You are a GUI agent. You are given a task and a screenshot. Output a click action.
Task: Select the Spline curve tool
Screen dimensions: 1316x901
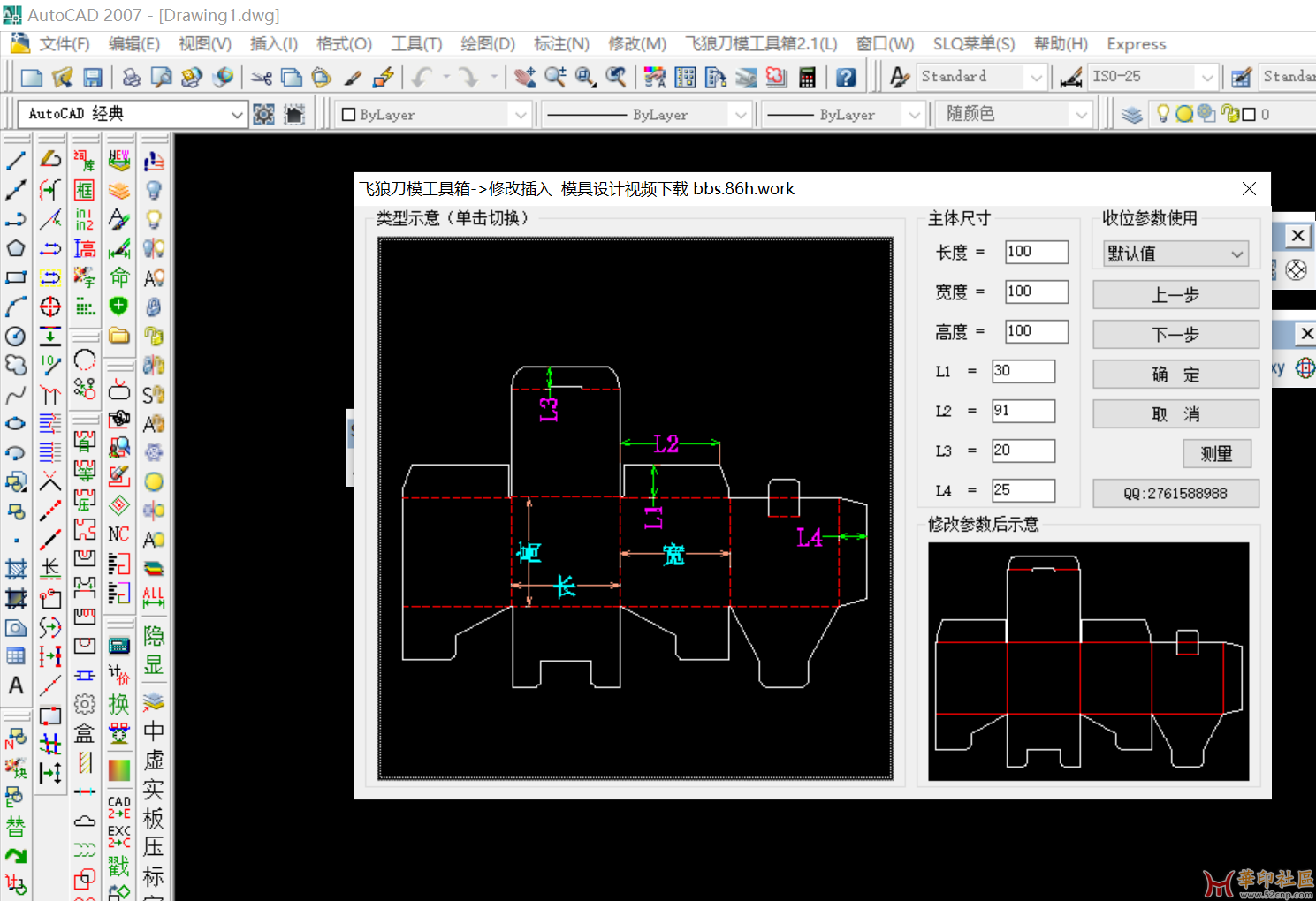coord(16,394)
